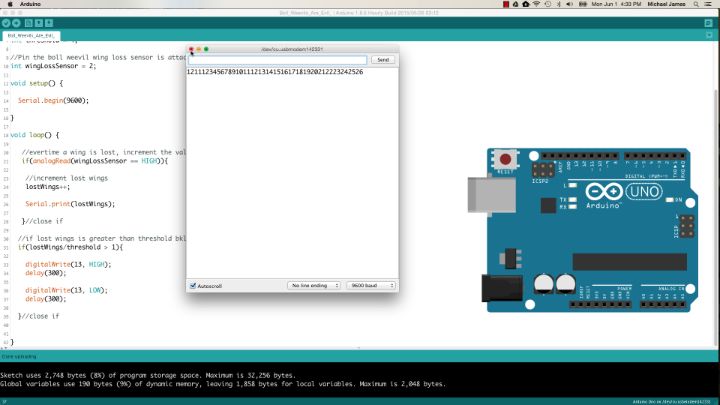Click the Global variables use 190 bytes line
The width and height of the screenshot is (720, 405).
(223, 384)
